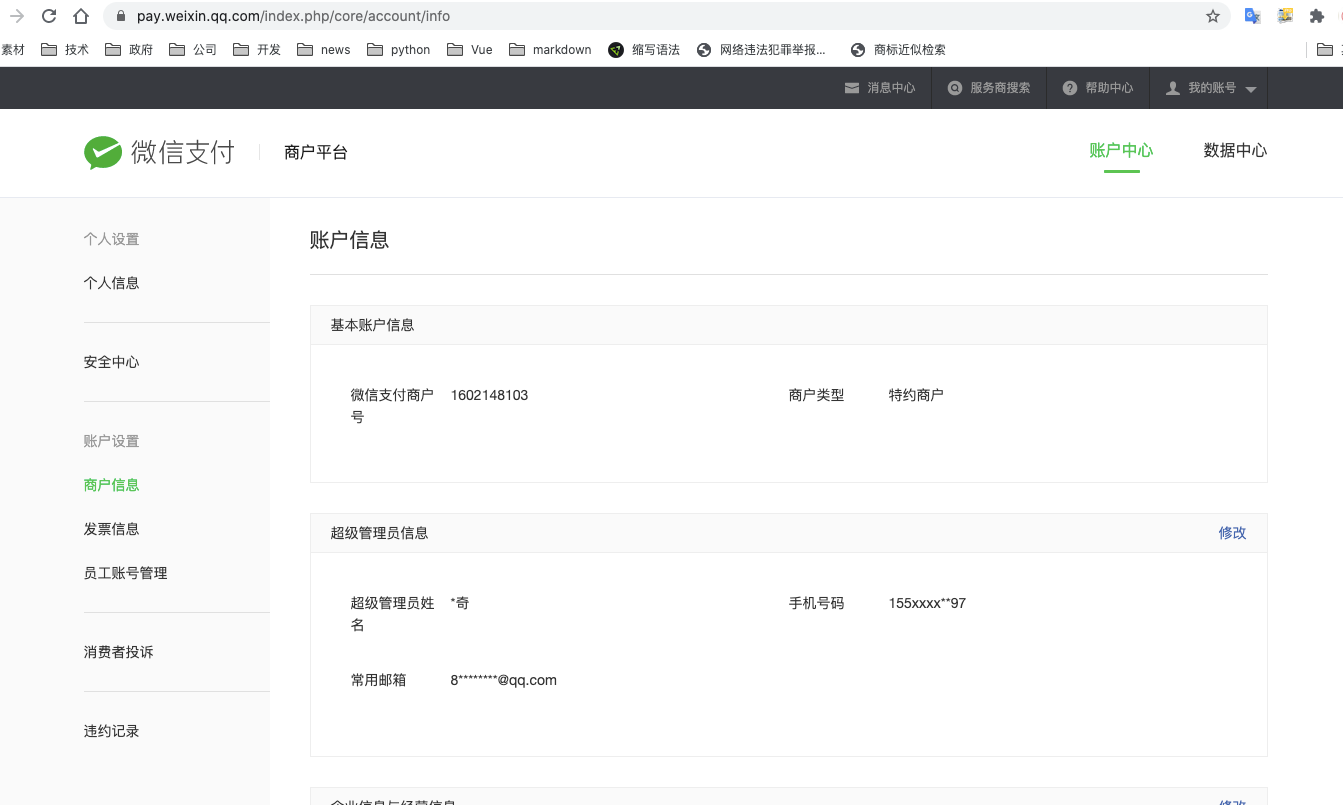This screenshot has width=1343, height=805.
Task: Open 个人信息 in the sidebar
Action: pos(112,283)
